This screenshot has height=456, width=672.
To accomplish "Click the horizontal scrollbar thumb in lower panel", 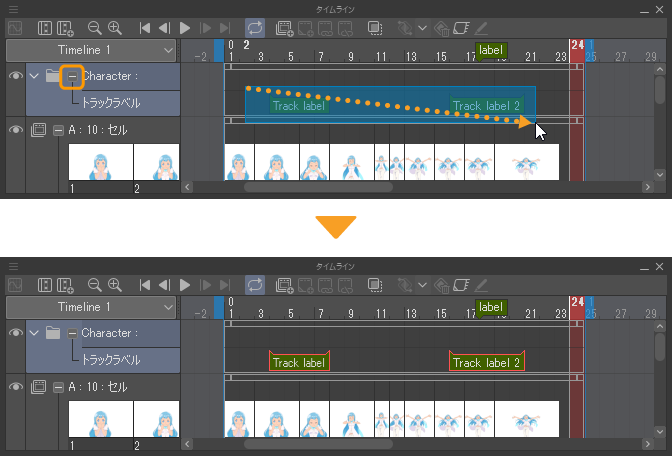I will pos(318,444).
